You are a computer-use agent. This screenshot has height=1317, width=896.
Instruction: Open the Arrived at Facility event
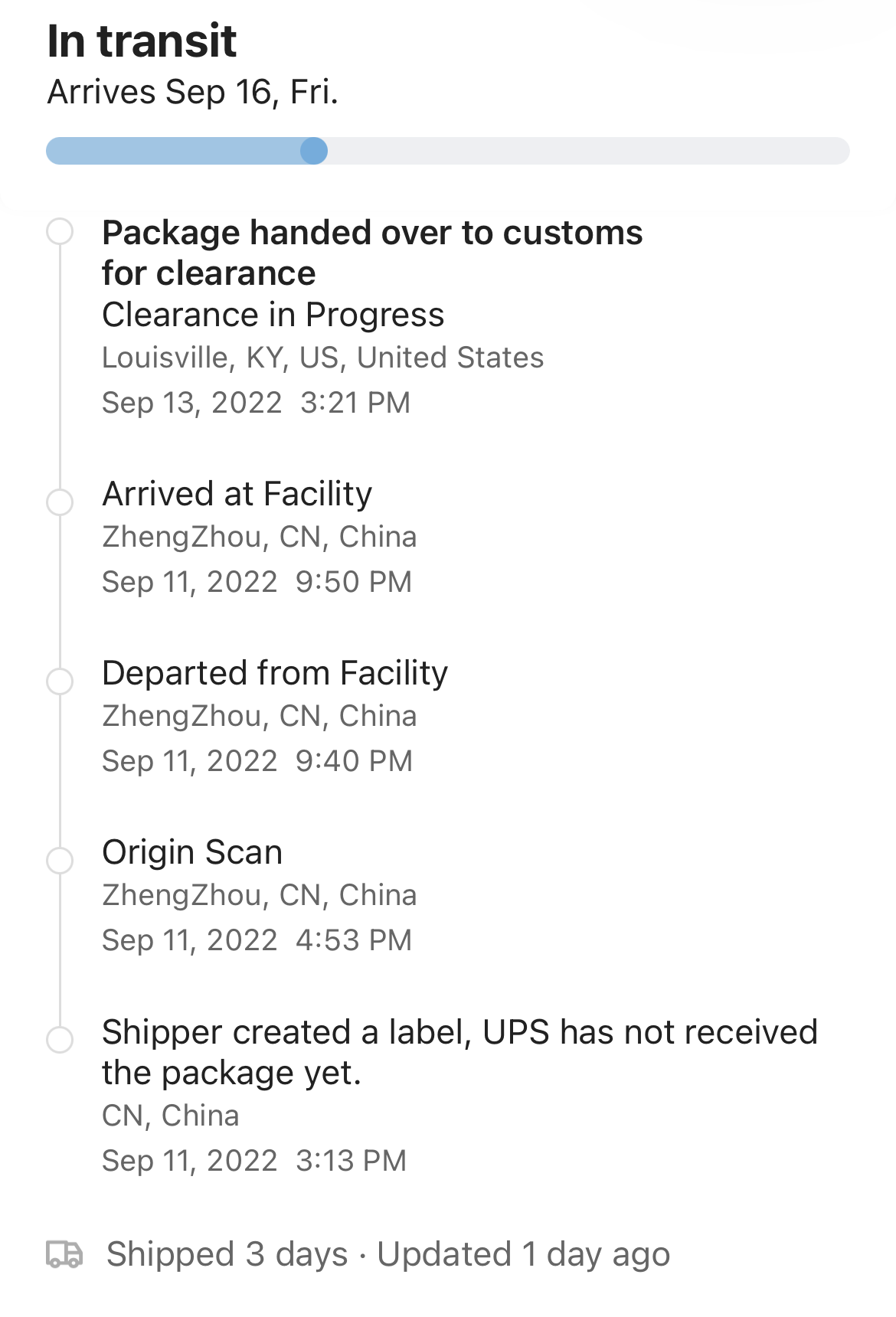(237, 494)
